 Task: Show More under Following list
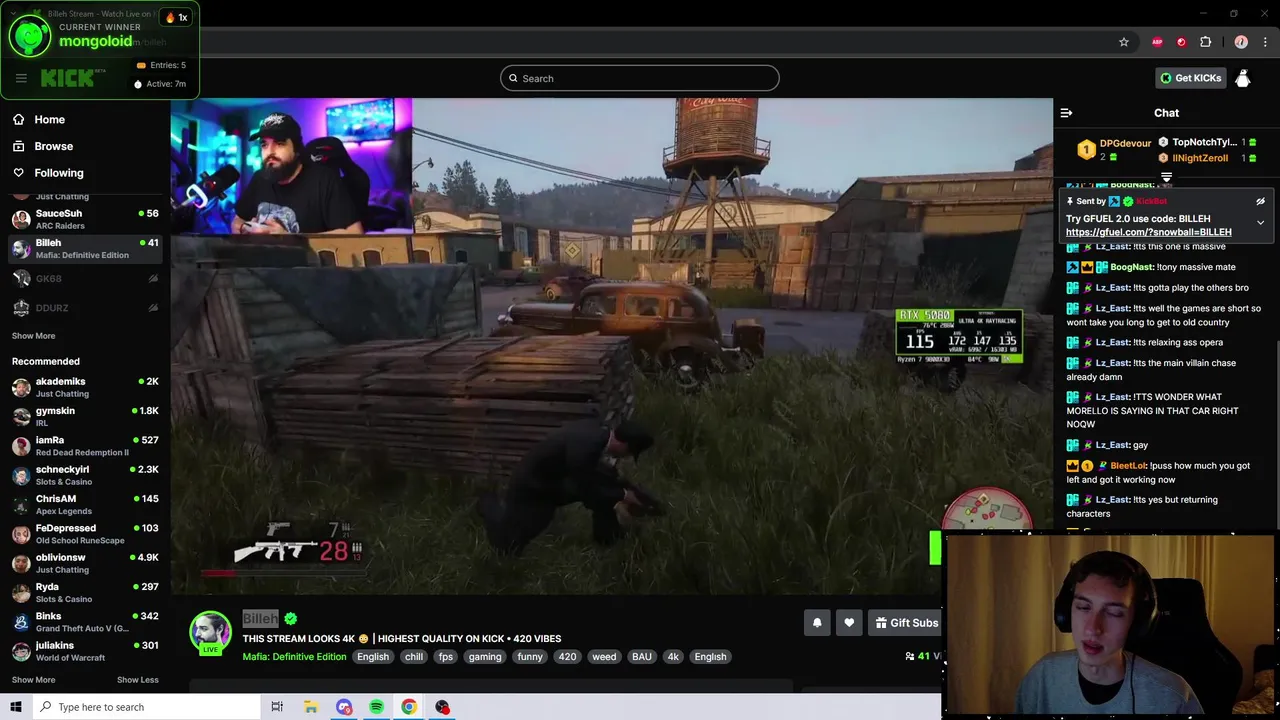click(33, 336)
